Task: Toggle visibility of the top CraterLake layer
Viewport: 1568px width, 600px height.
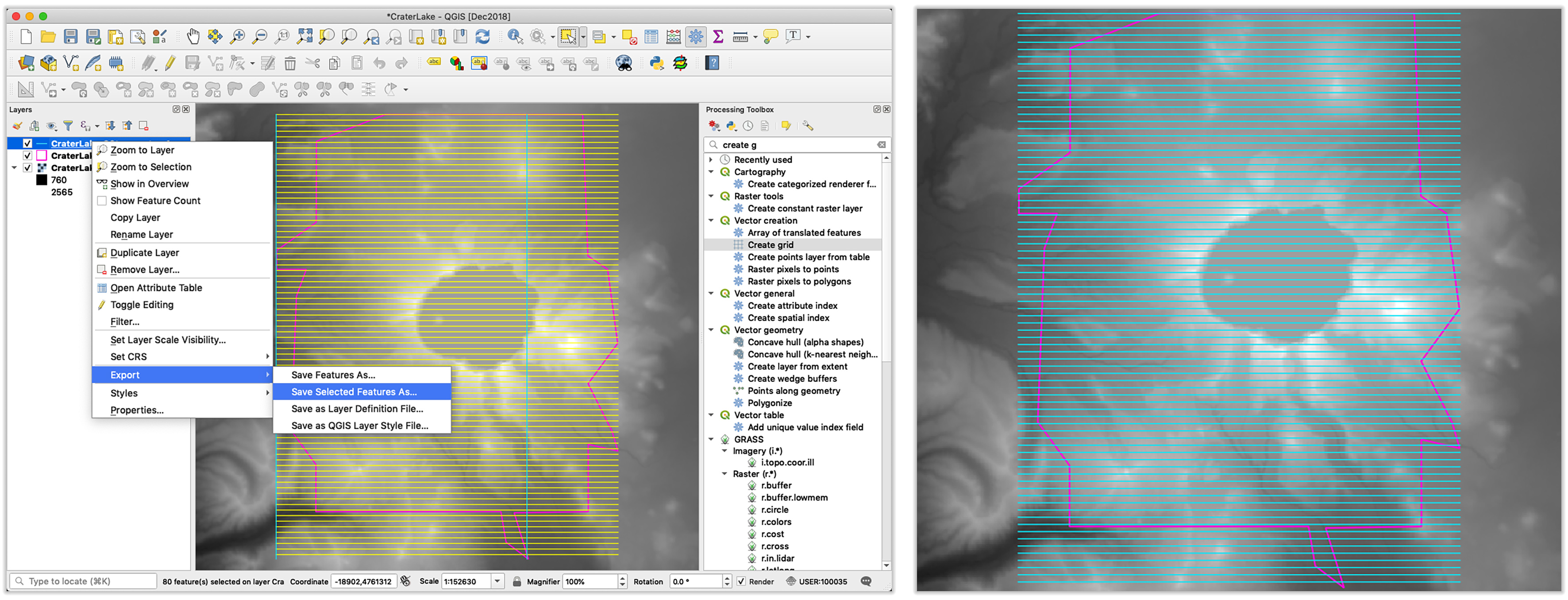Action: point(27,143)
